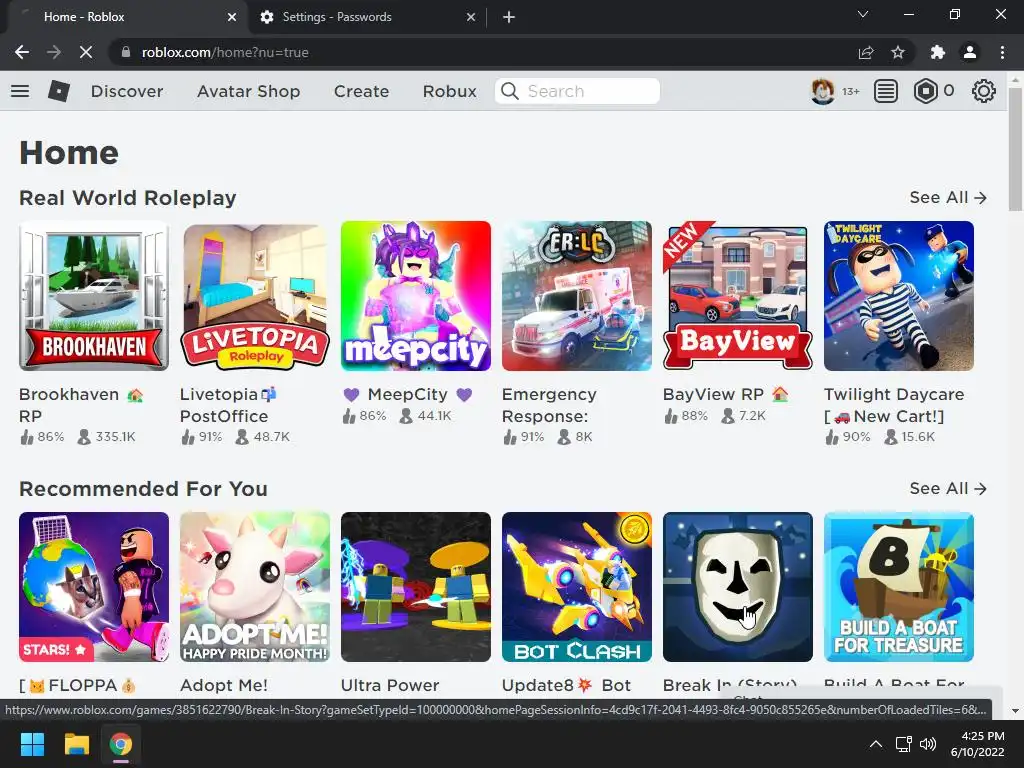
Task: Open the Avatar Shop
Action: (x=249, y=91)
